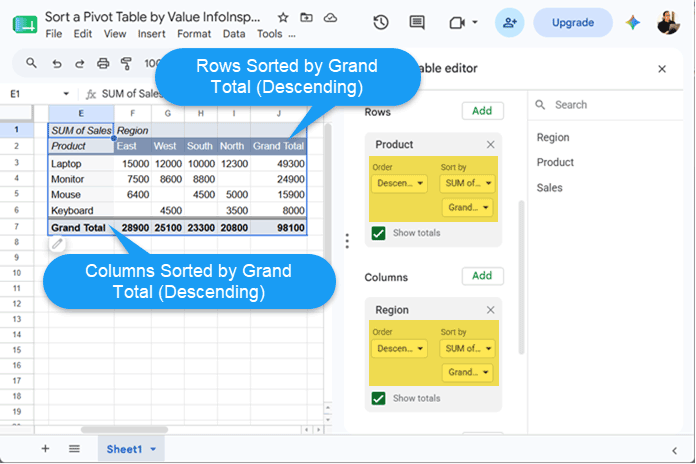696x464 pixels.
Task: Select row 7 header
Action: pyautogui.click(x=16, y=227)
